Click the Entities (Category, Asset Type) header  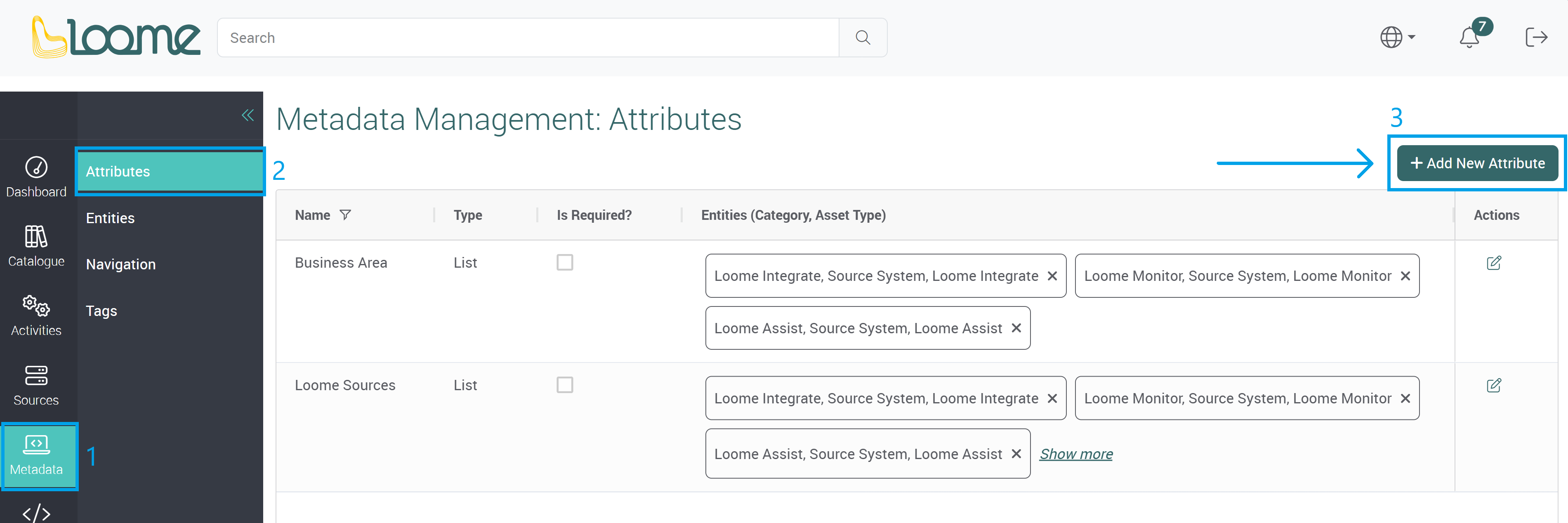click(x=793, y=215)
